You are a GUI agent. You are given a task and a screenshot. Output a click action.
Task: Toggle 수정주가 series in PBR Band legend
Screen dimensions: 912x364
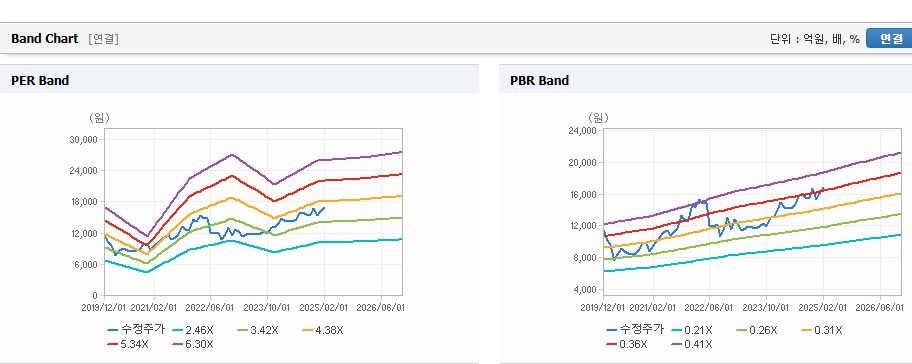635,330
